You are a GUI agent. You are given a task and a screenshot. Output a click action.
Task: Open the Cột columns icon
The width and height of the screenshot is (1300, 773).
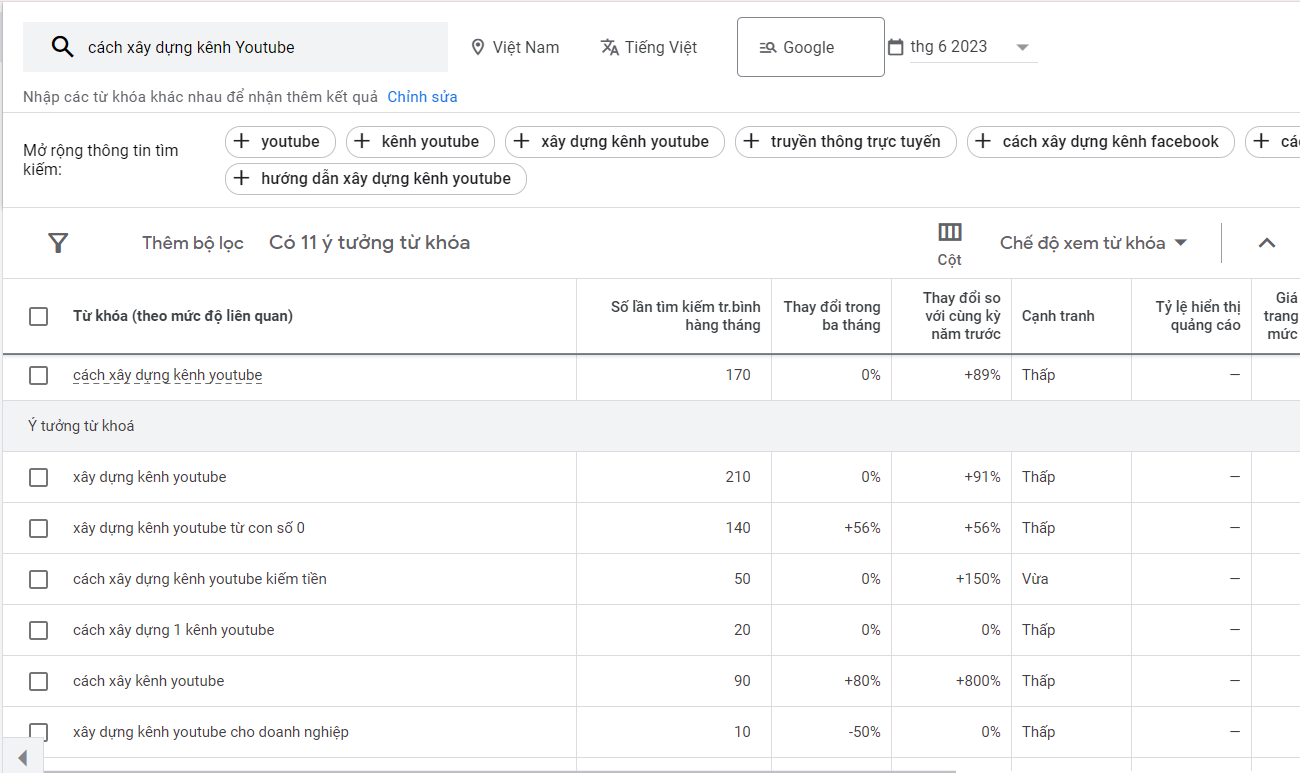949,233
